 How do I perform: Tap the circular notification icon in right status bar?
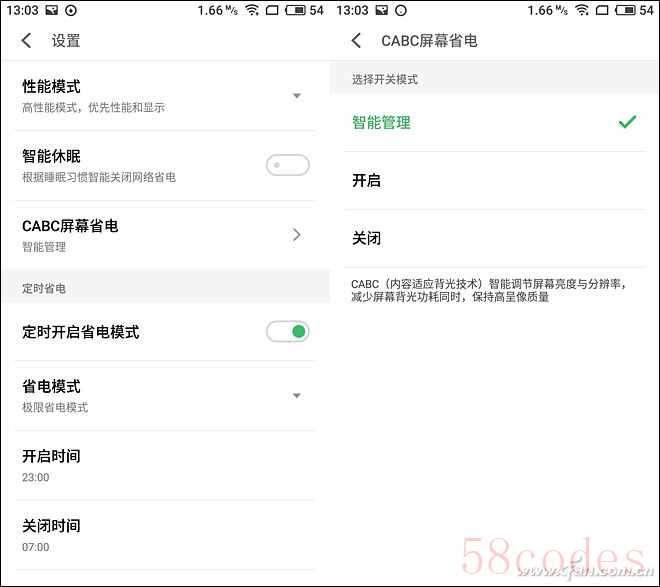click(x=401, y=10)
